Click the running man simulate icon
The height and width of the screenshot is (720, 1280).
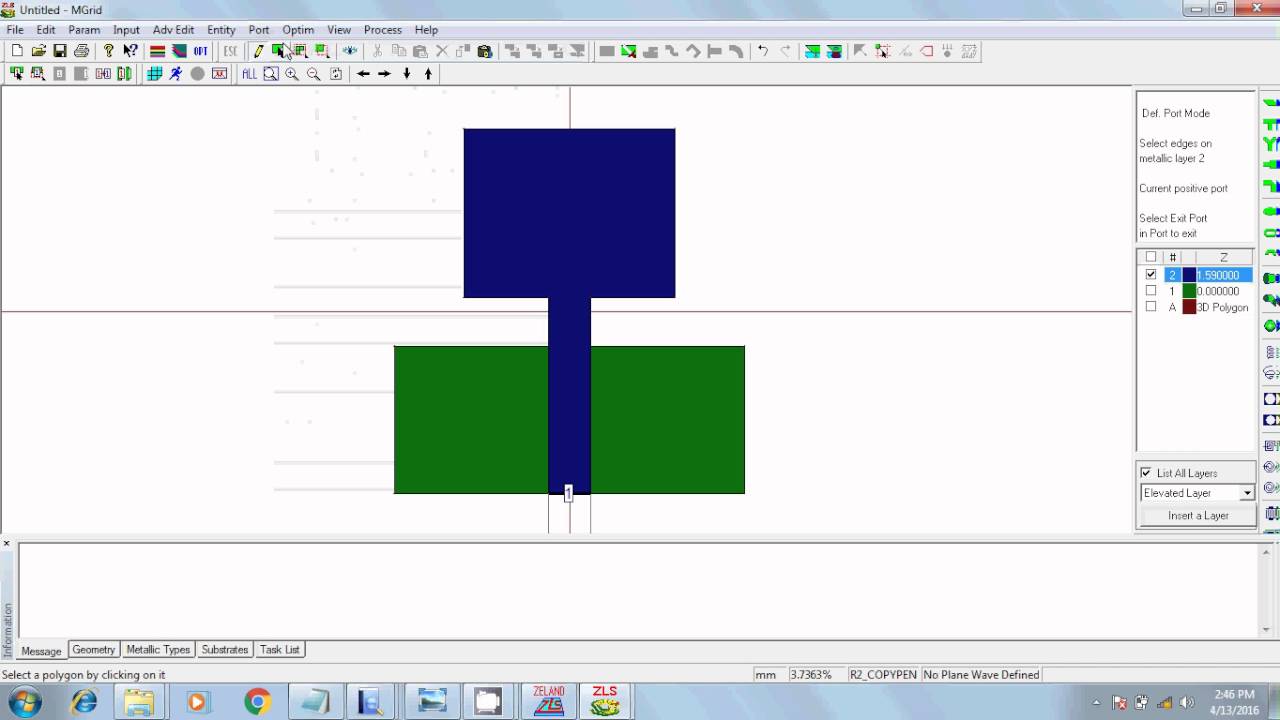pyautogui.click(x=176, y=74)
